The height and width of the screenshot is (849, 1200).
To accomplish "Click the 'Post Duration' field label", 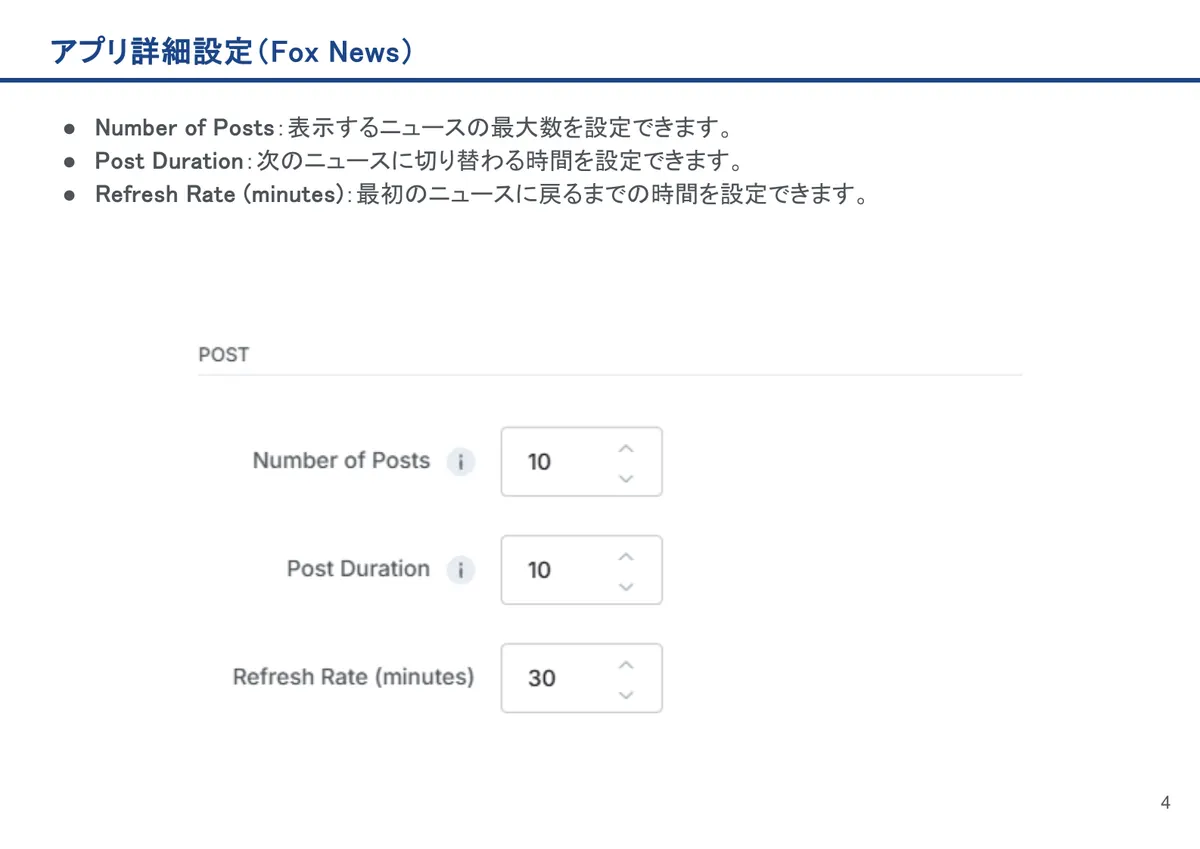I will point(358,569).
